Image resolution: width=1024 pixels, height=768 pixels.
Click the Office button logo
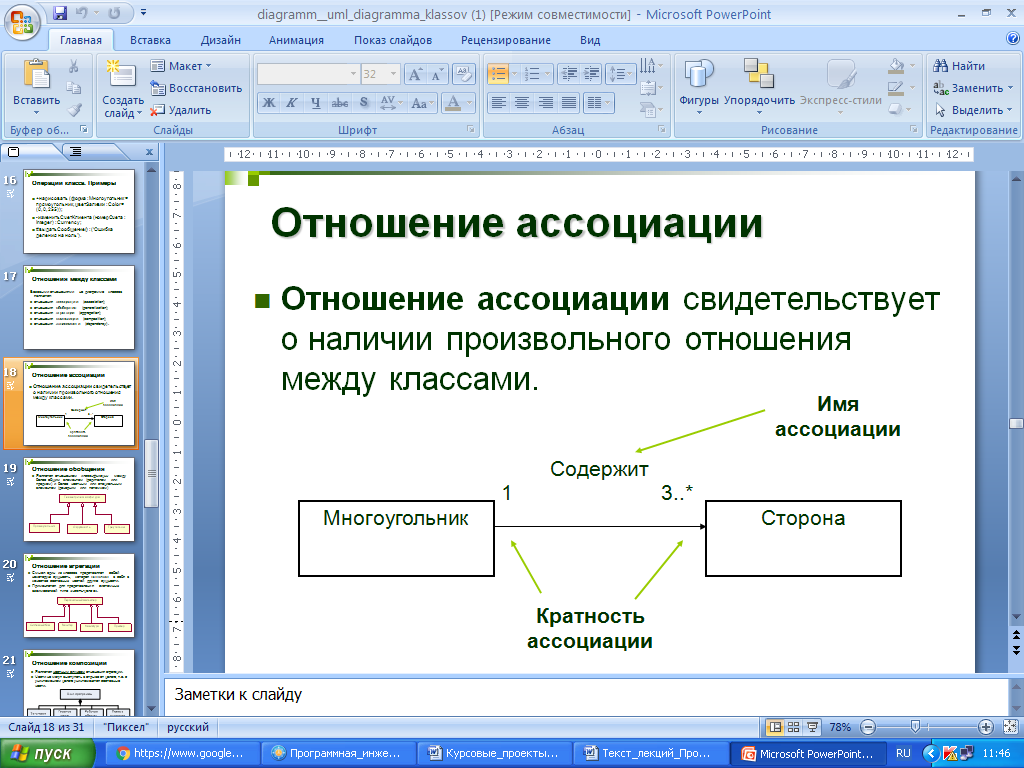pos(24,21)
